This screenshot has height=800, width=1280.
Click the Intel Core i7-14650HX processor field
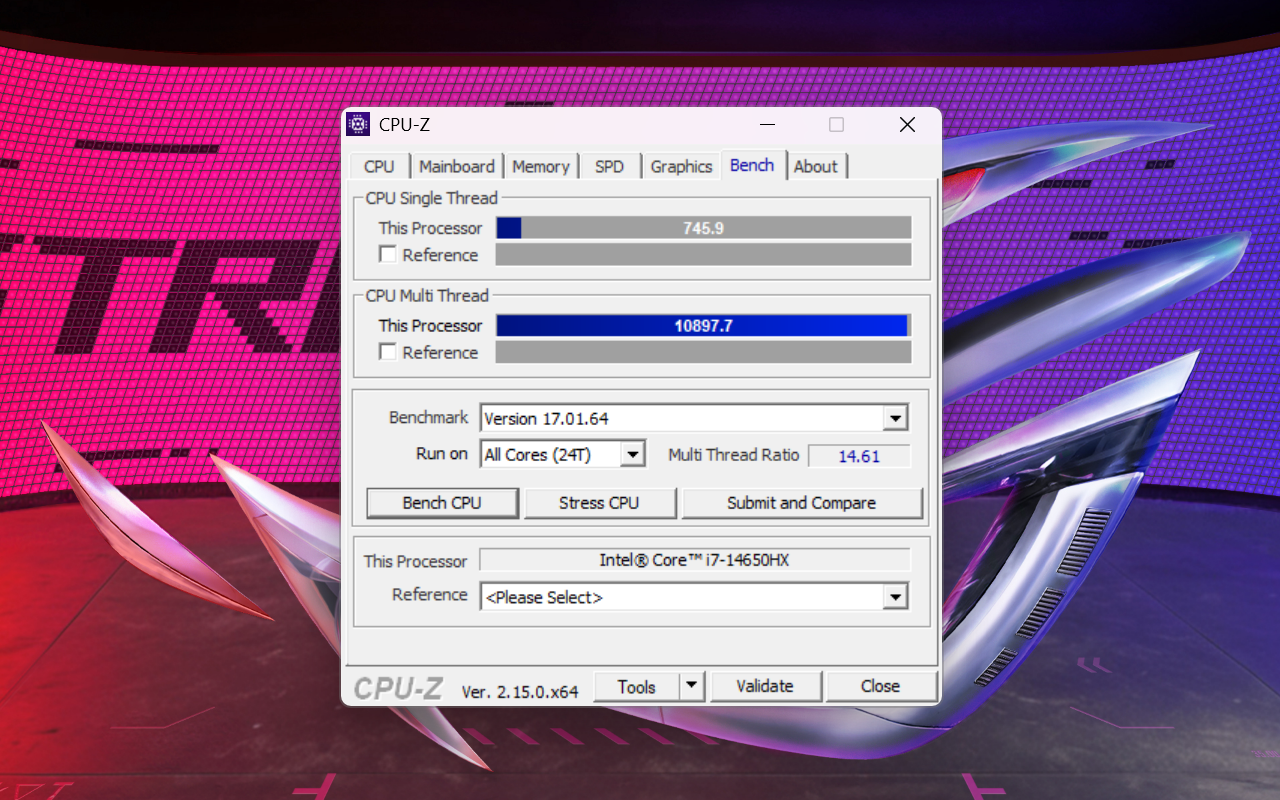(695, 560)
